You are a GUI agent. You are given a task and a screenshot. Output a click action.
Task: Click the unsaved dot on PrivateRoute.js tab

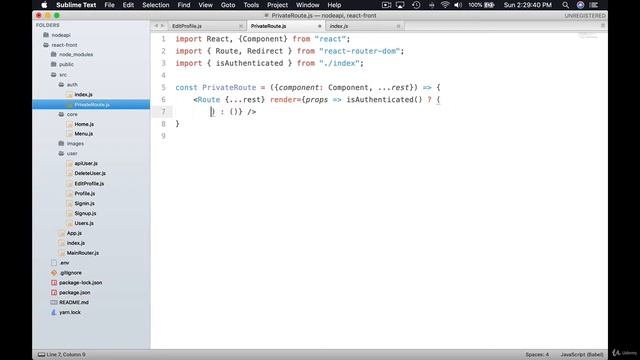[x=320, y=26]
